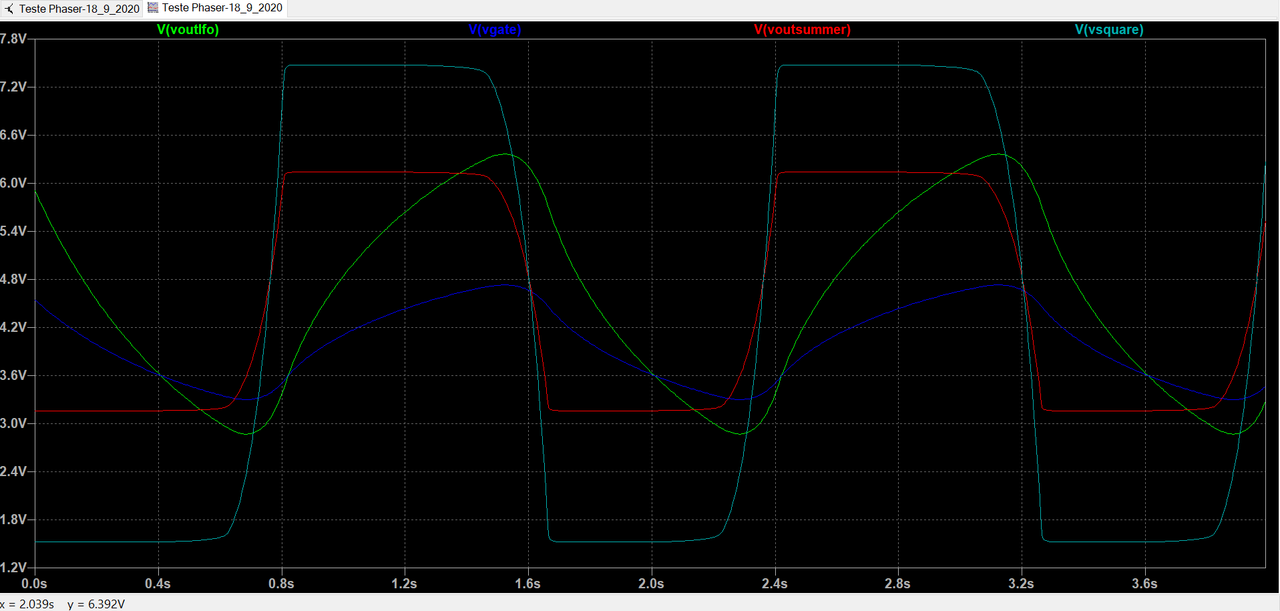Select the green V(voutlfo) trace label
Viewport: 1280px width, 611px height.
tap(188, 30)
